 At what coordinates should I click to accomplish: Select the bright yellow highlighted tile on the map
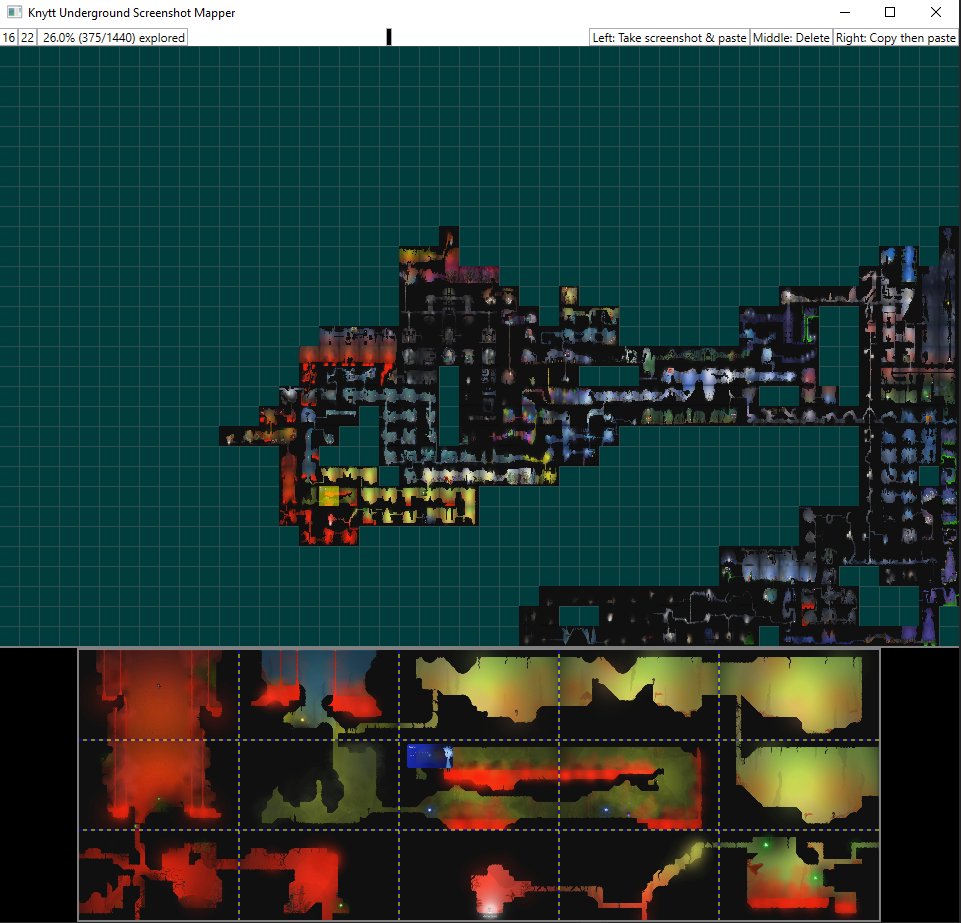click(329, 495)
